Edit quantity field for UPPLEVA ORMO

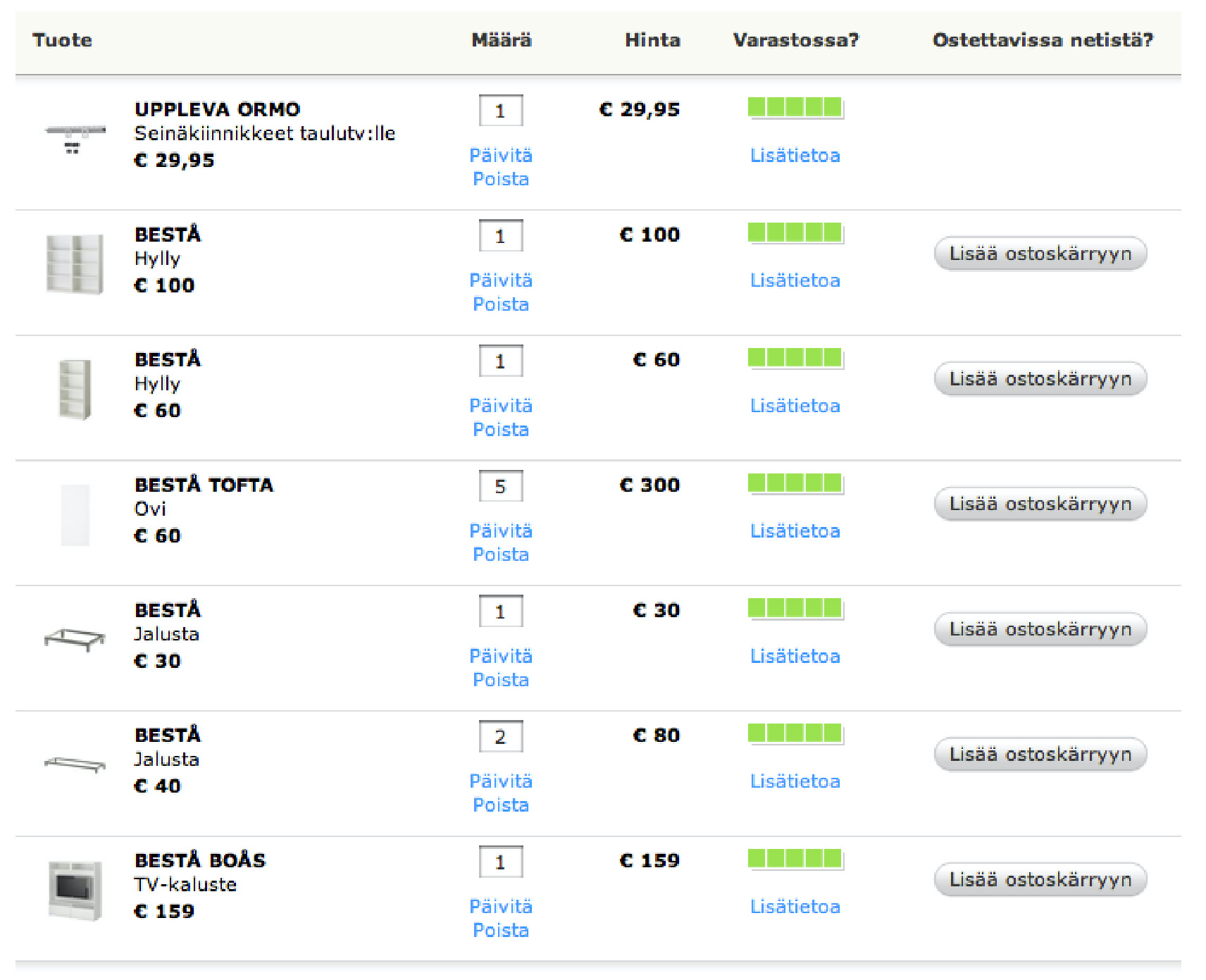[x=501, y=111]
